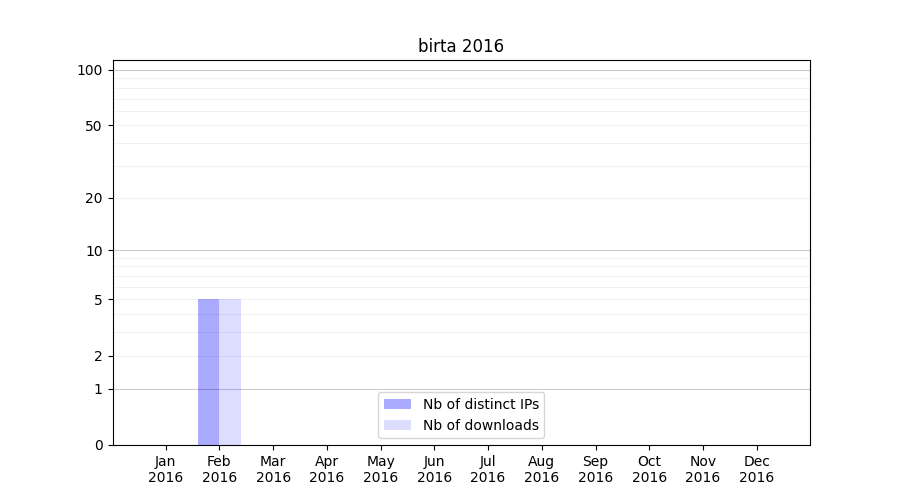Image resolution: width=900 pixels, height=500 pixels.
Task: Click the y-axis tick label 50
Action: 93,126
